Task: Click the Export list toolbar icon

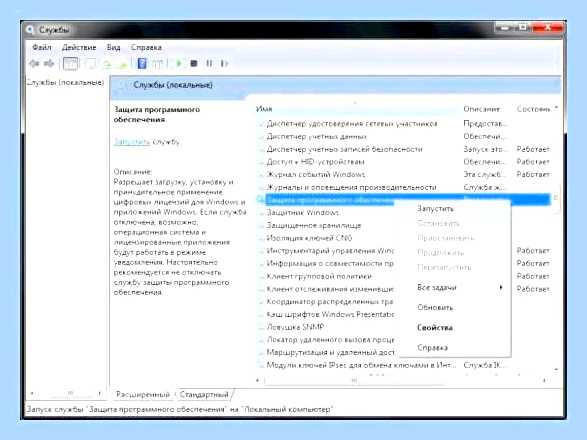Action: [122, 64]
